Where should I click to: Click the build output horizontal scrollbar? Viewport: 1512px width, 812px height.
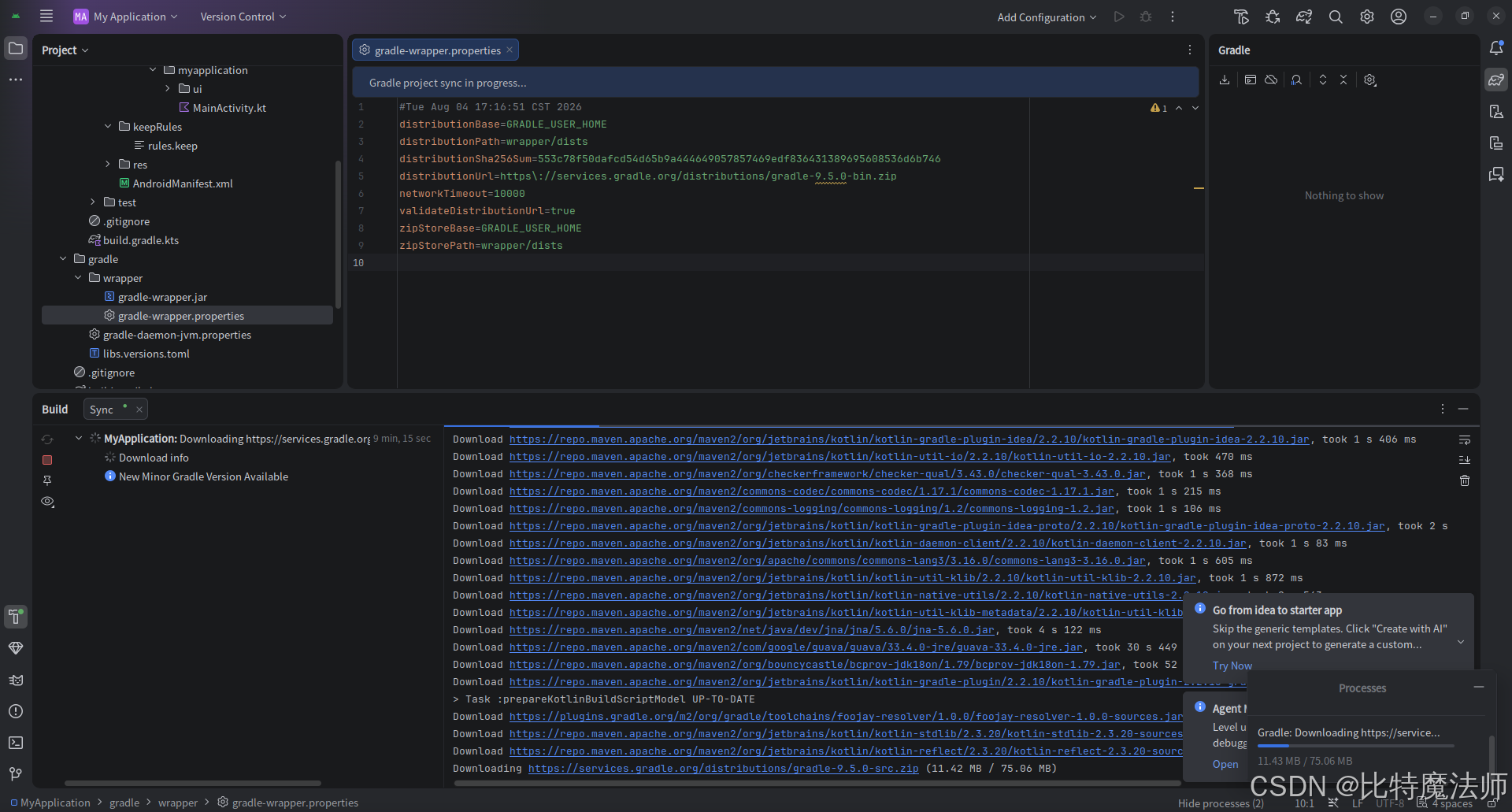(817, 783)
